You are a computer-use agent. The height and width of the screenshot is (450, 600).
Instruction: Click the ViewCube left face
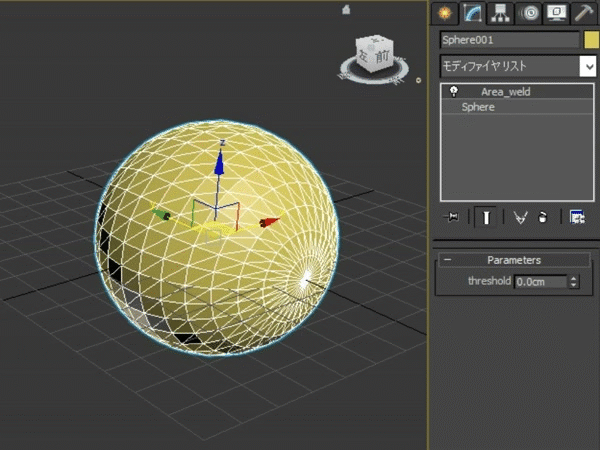[x=364, y=57]
